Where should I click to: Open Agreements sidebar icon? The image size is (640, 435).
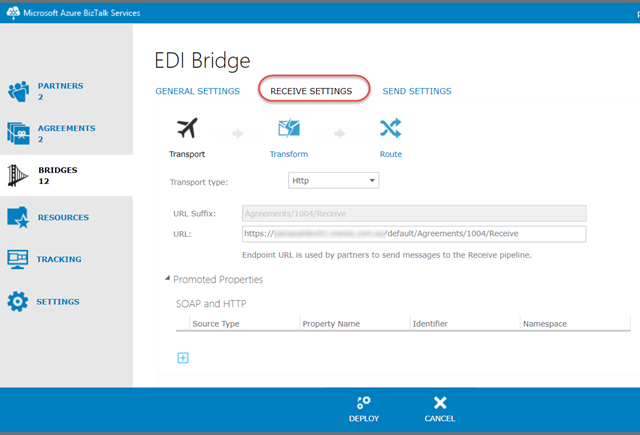pyautogui.click(x=19, y=133)
